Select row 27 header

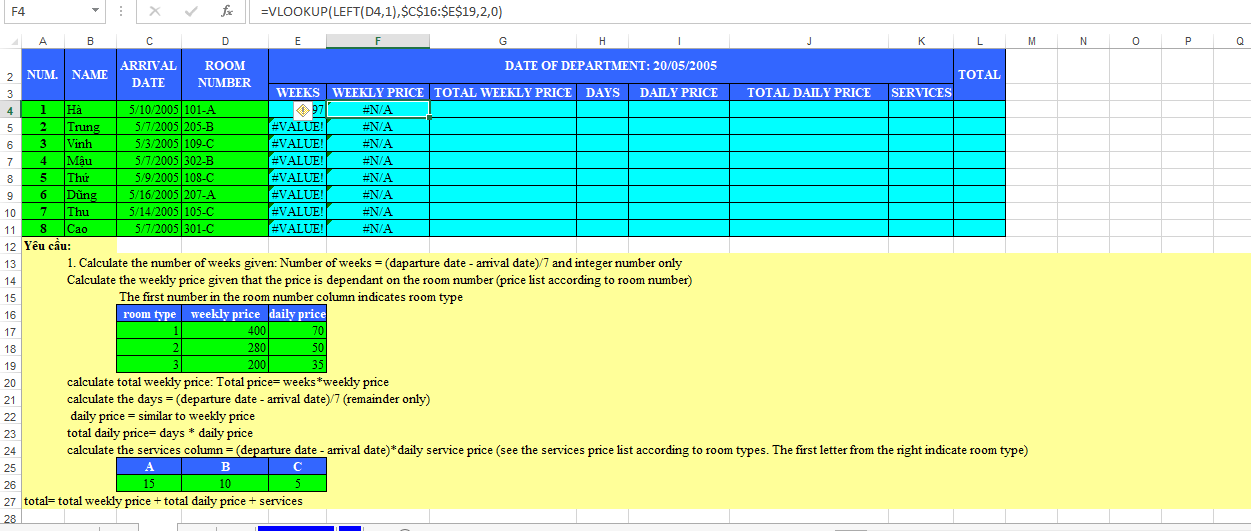10,501
